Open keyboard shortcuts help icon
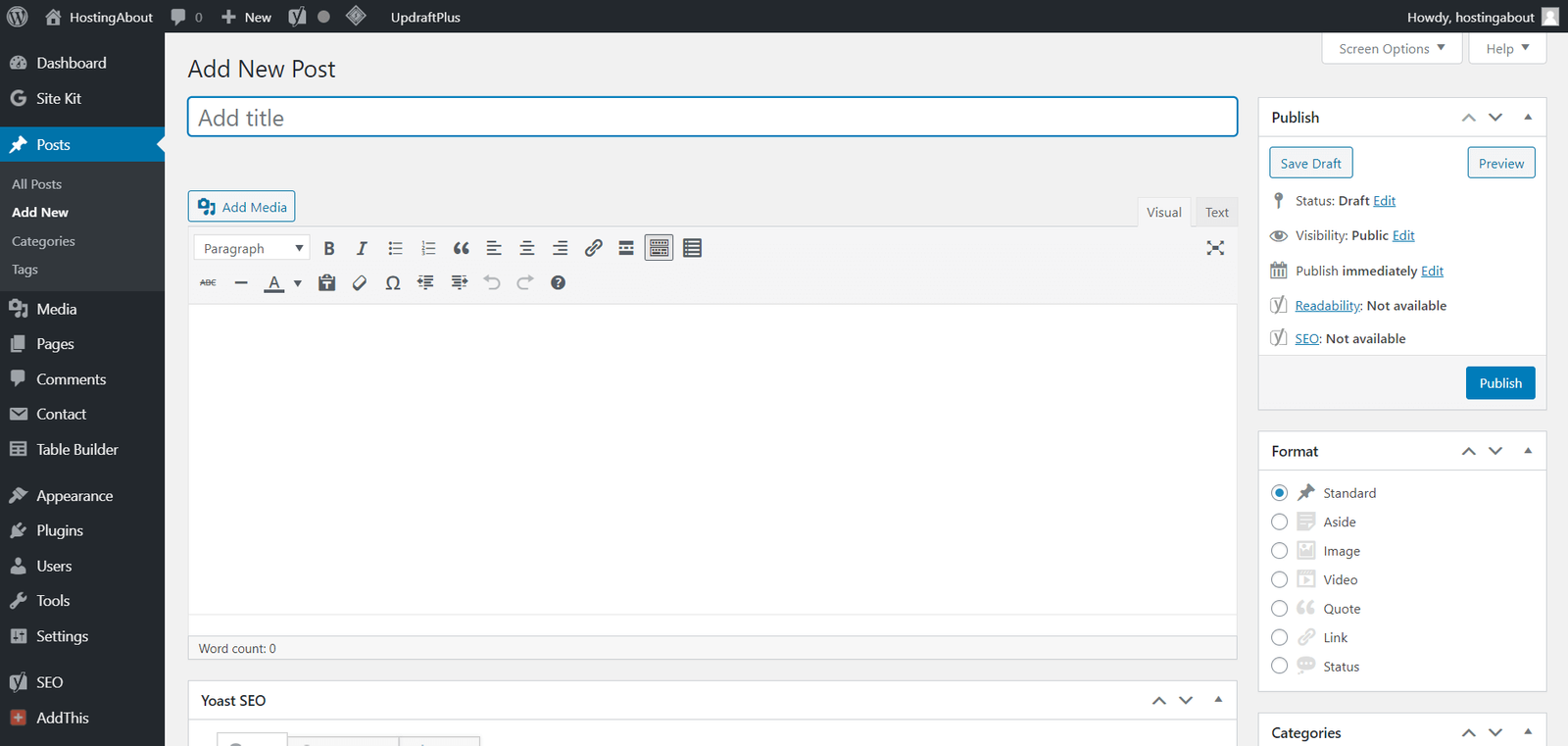The width and height of the screenshot is (1568, 746). [x=558, y=283]
